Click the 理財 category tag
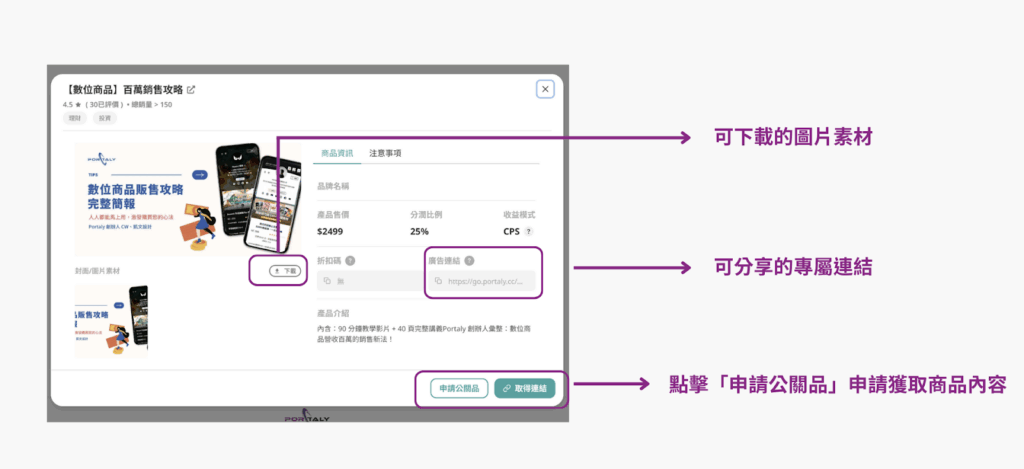1024x469 pixels. [x=75, y=118]
